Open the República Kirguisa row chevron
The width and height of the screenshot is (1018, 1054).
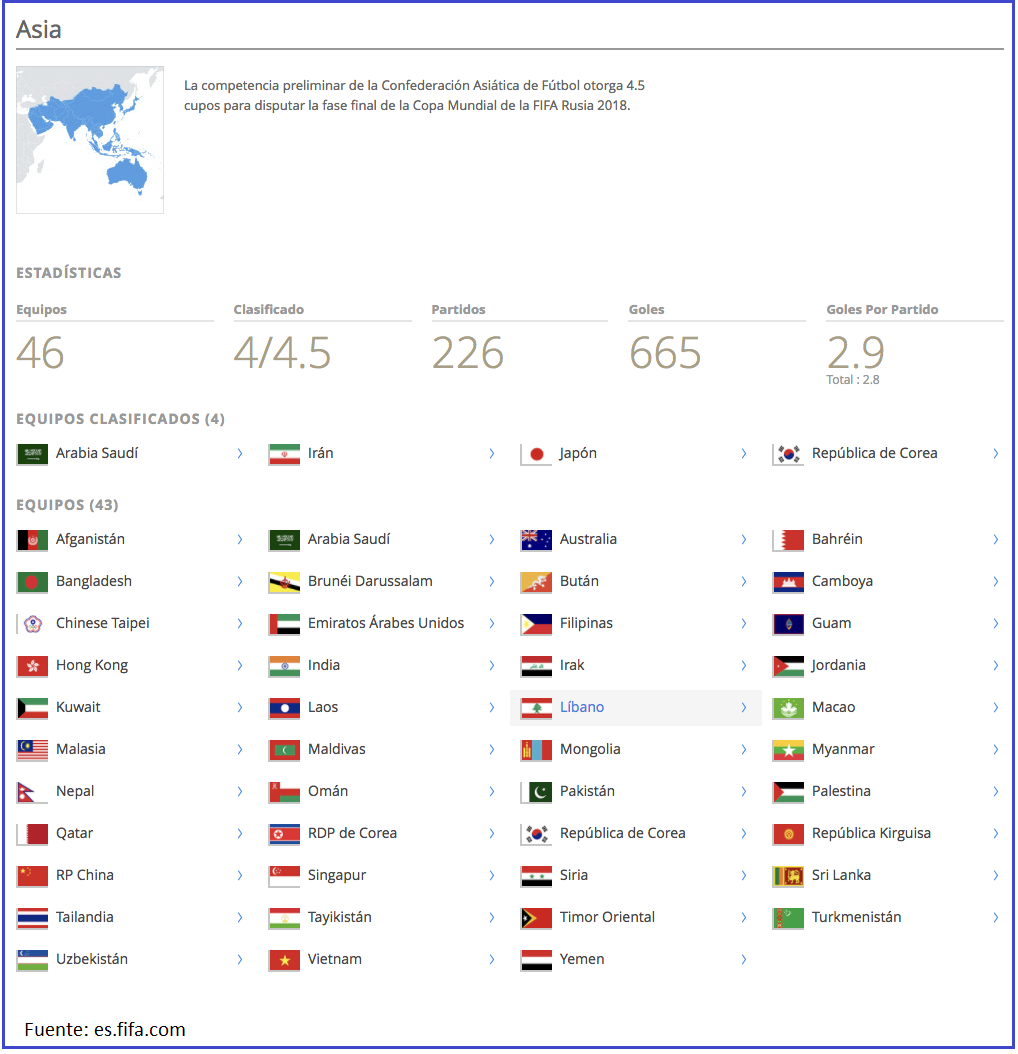[x=996, y=834]
